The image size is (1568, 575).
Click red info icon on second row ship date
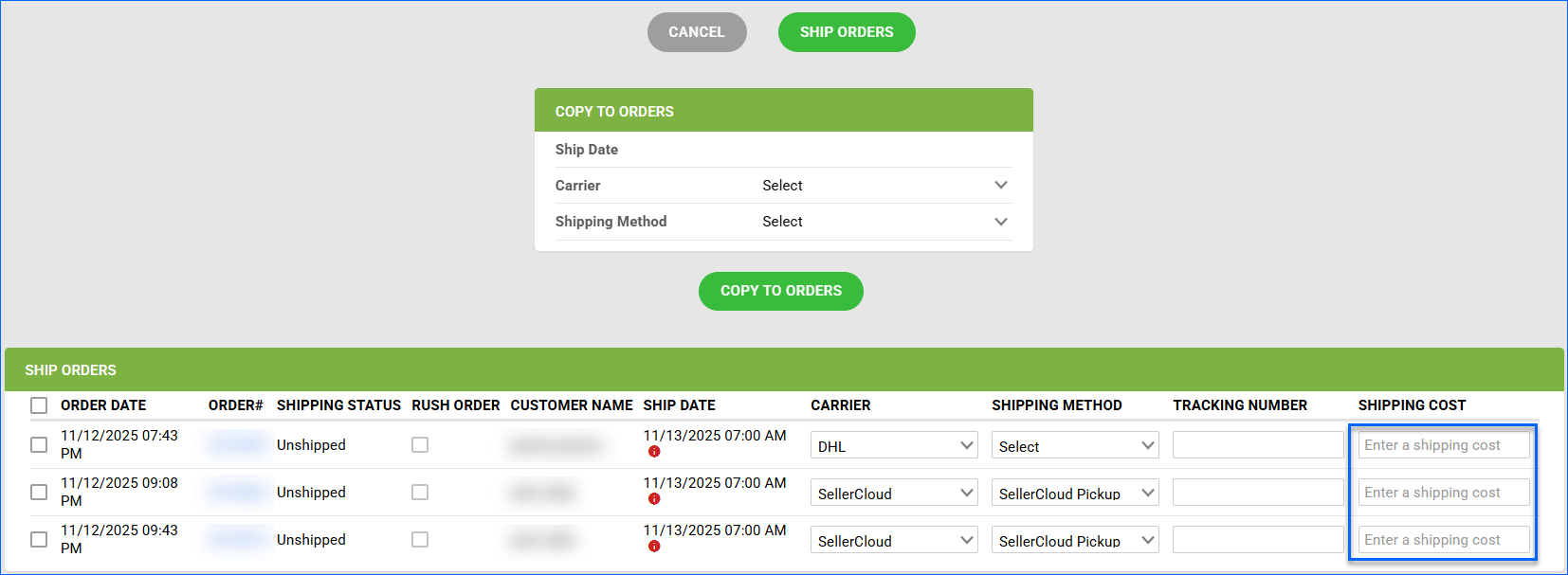tap(654, 499)
